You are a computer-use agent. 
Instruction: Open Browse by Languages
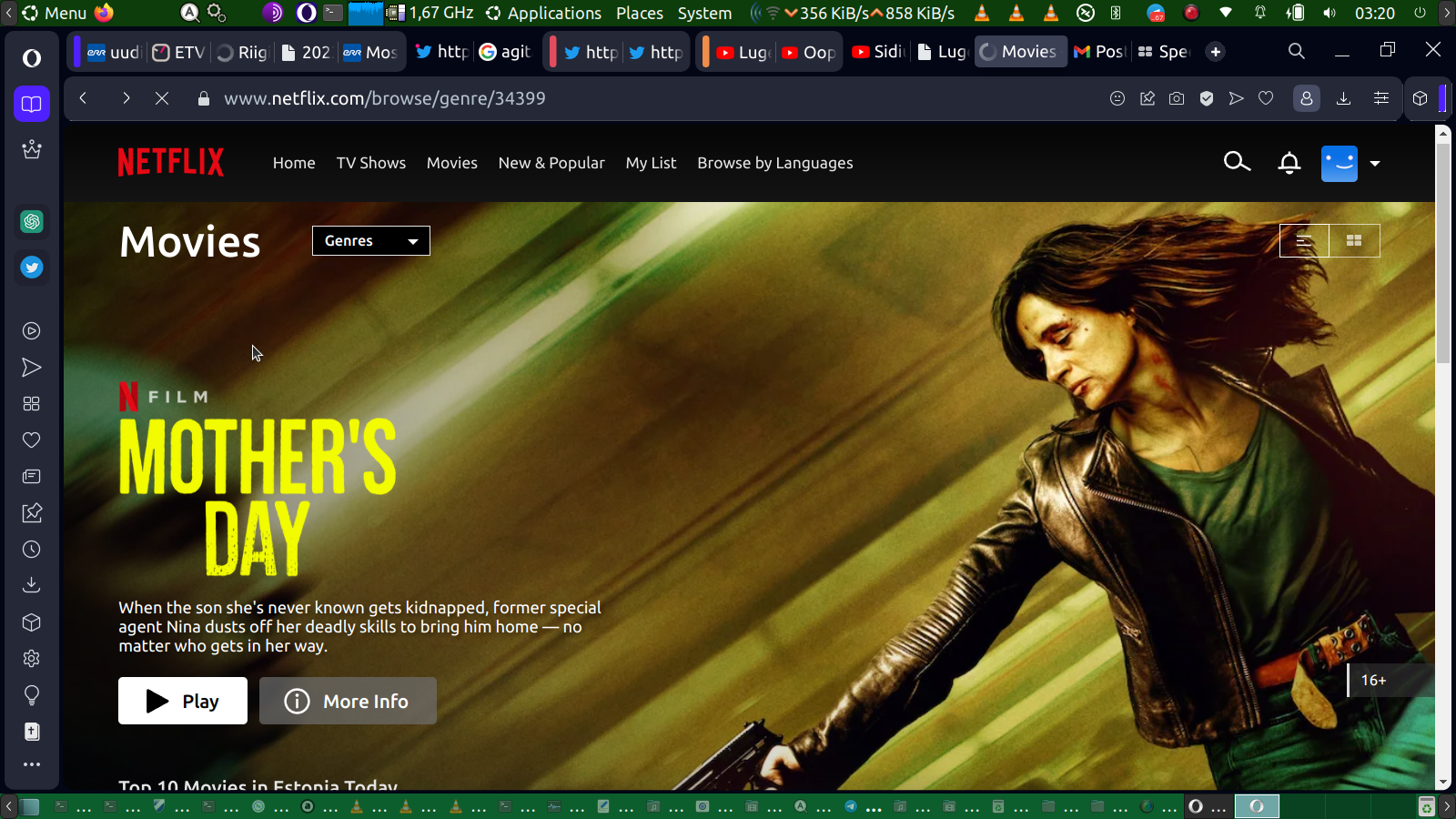point(775,163)
